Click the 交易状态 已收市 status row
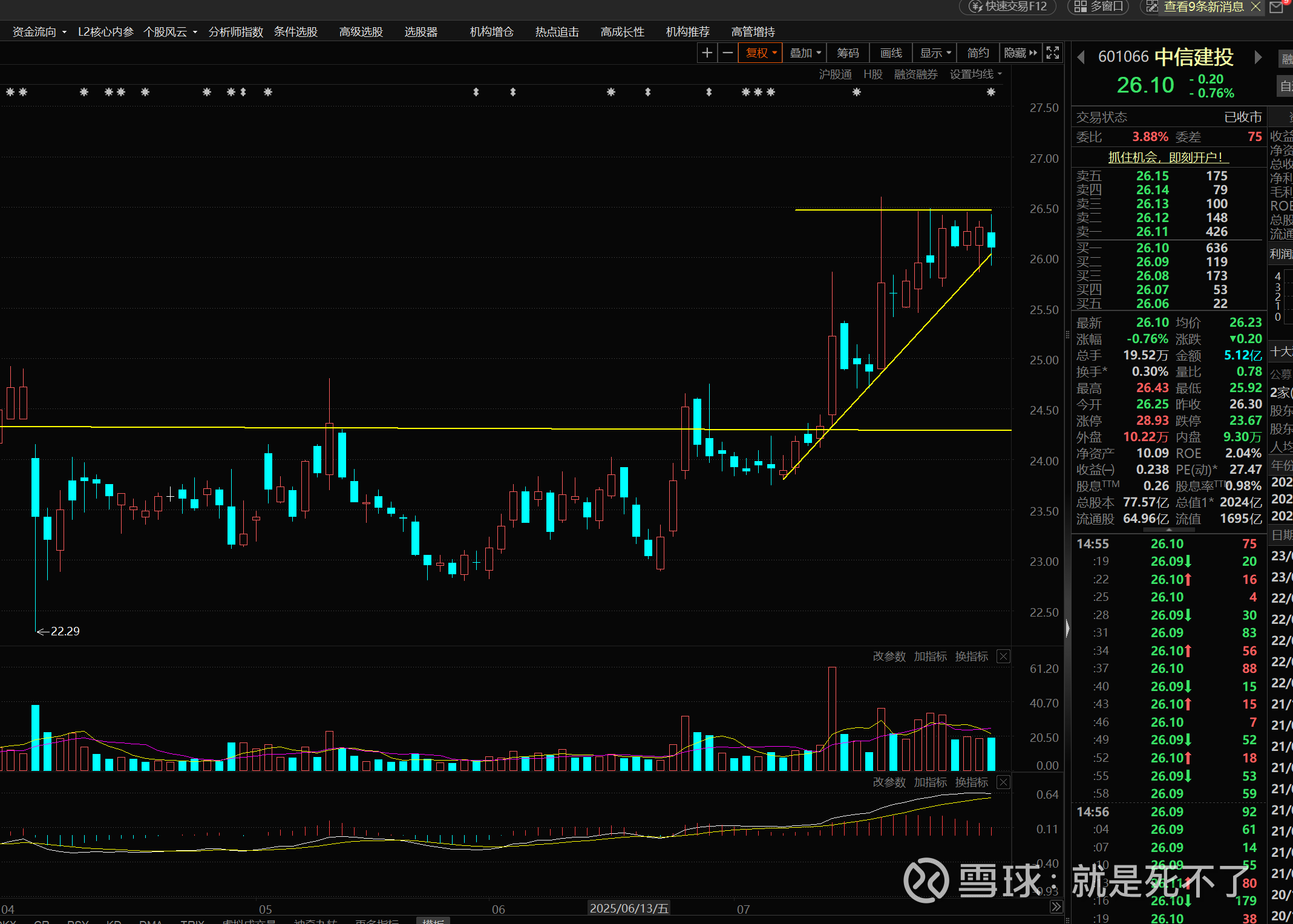1293x924 pixels. 1168,117
